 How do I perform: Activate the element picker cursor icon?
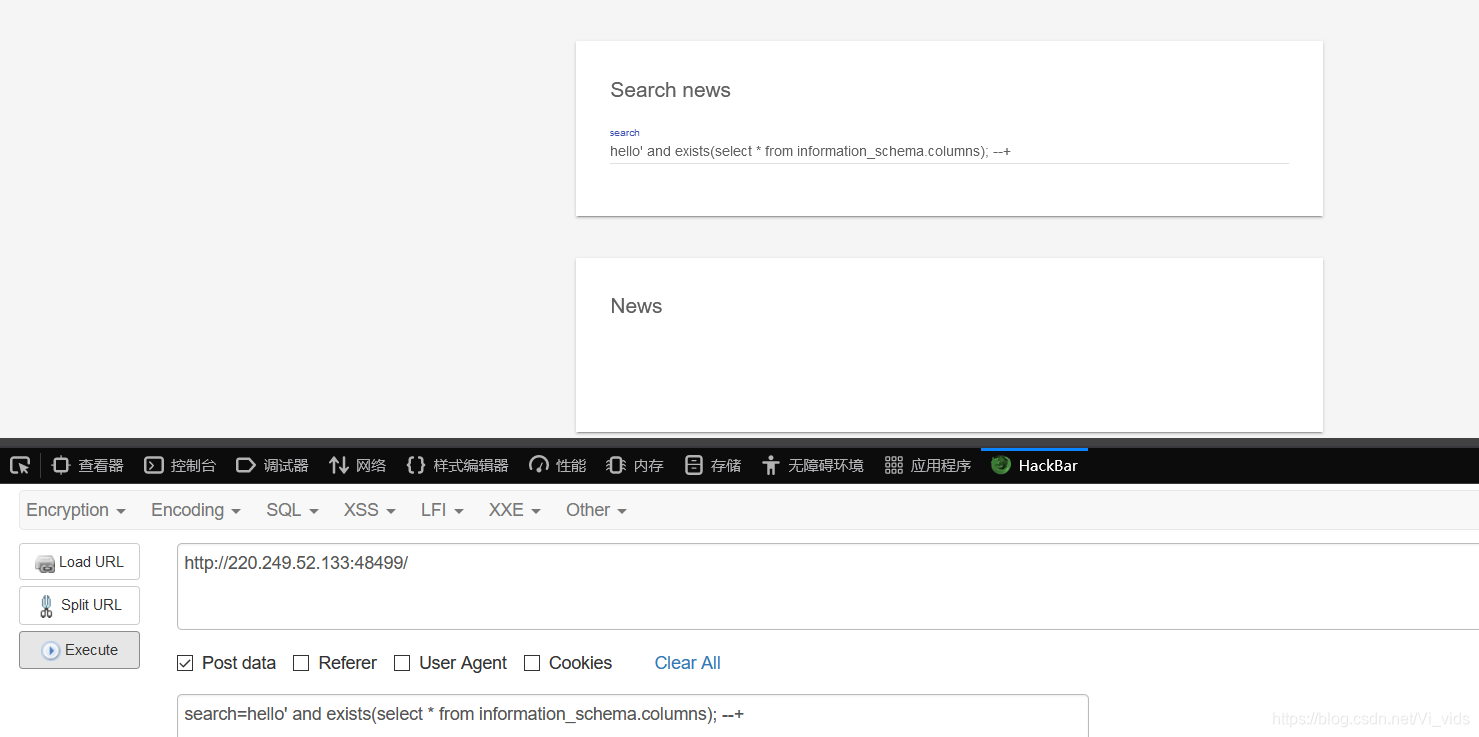click(x=20, y=465)
